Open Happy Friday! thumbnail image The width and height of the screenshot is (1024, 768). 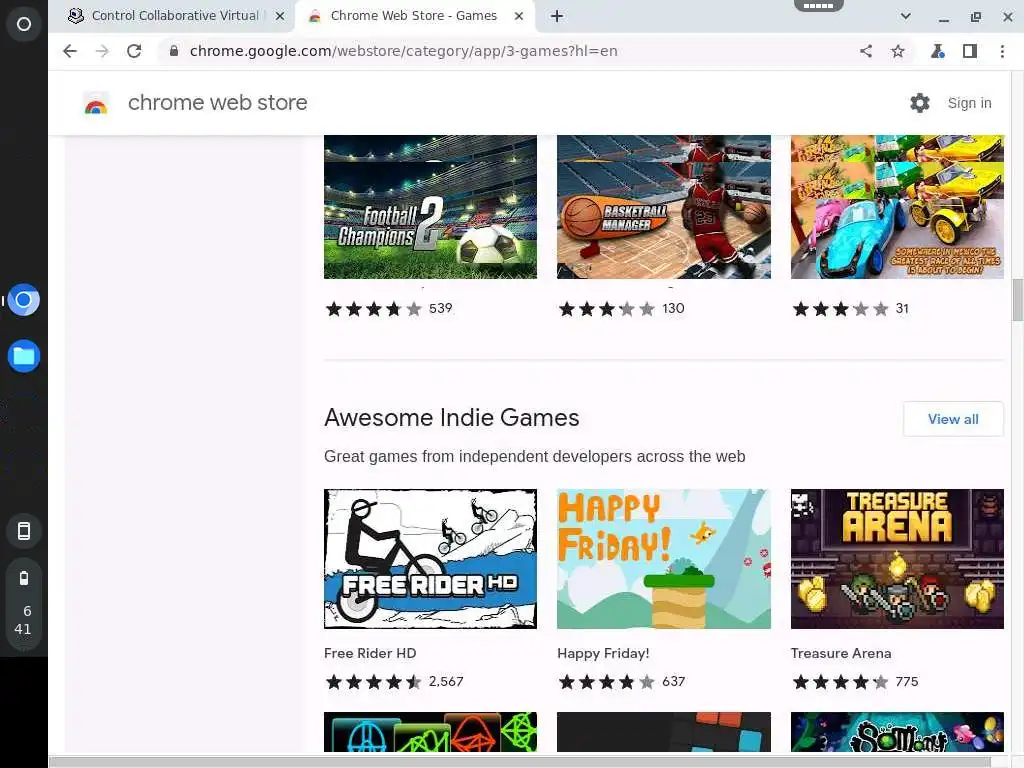pos(664,559)
